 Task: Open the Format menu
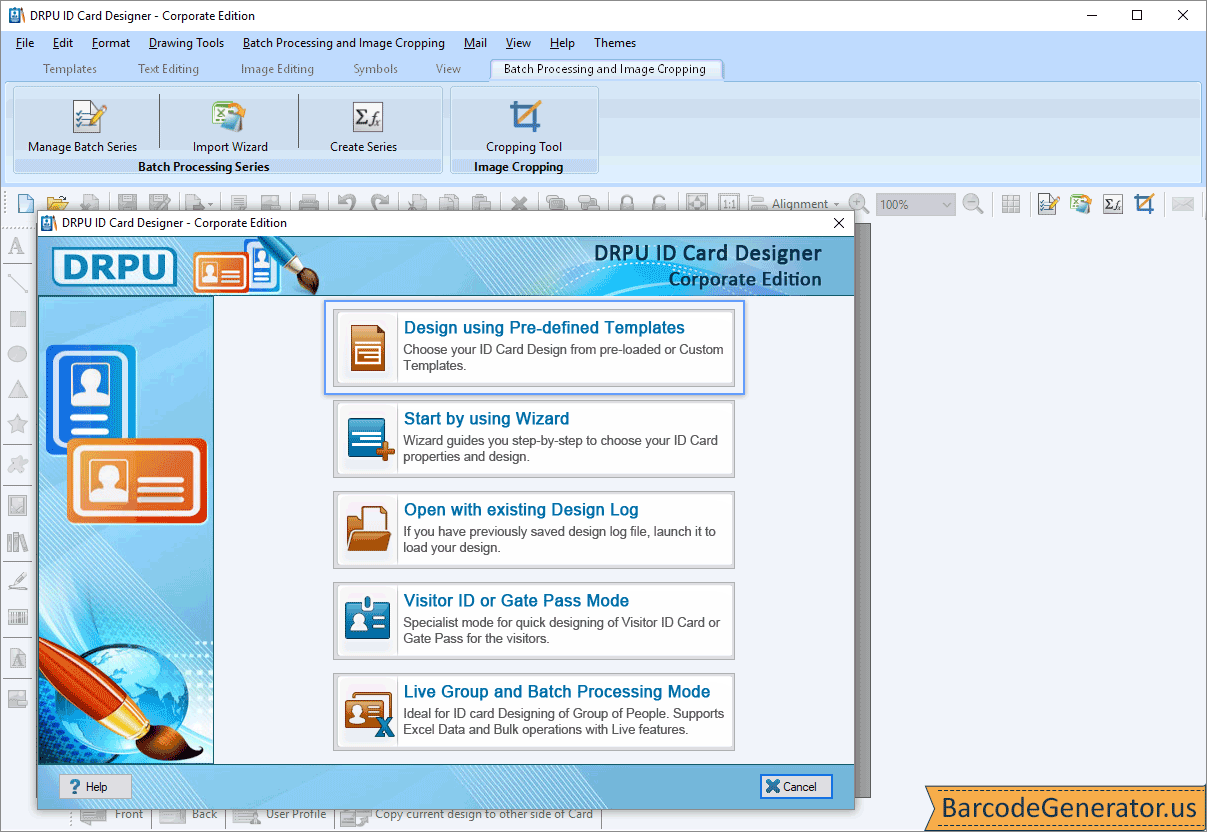click(x=111, y=43)
